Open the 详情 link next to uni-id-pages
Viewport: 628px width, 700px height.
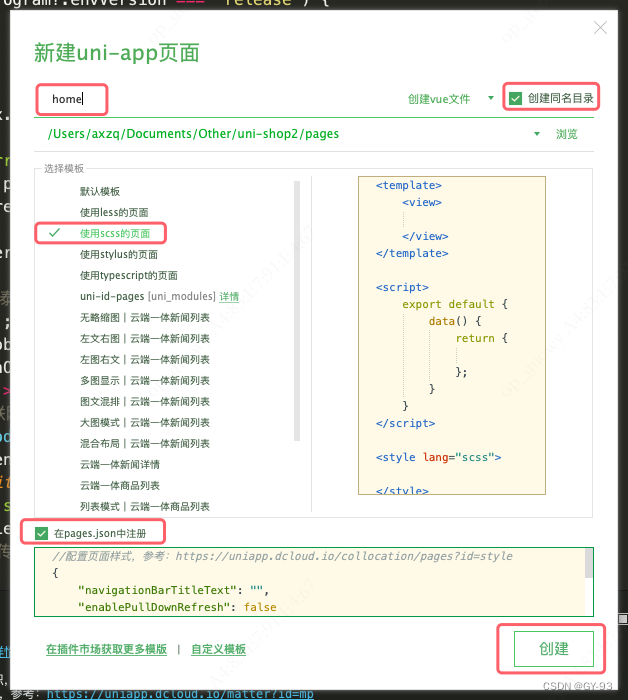pyautogui.click(x=229, y=296)
